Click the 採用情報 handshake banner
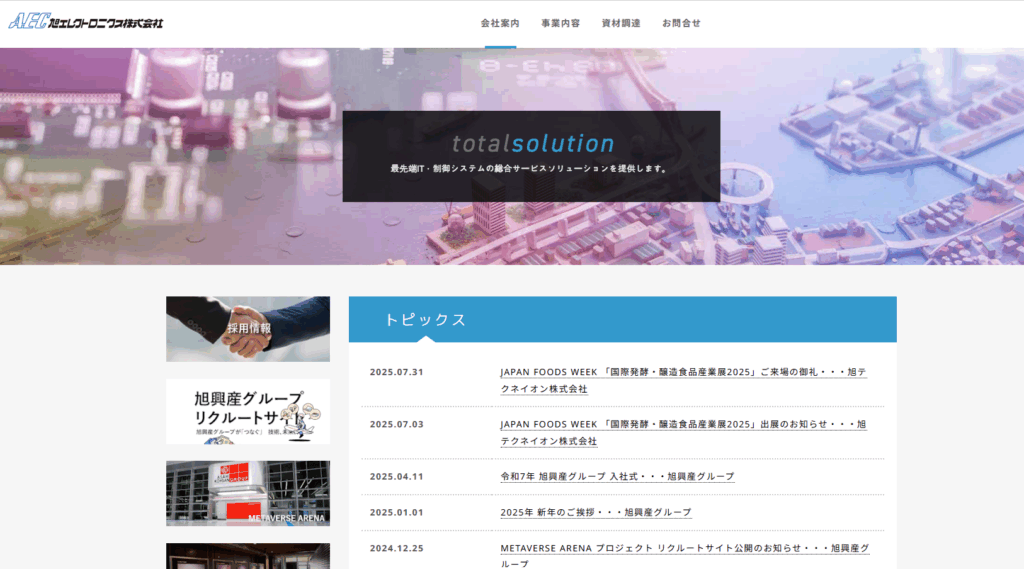 click(248, 328)
